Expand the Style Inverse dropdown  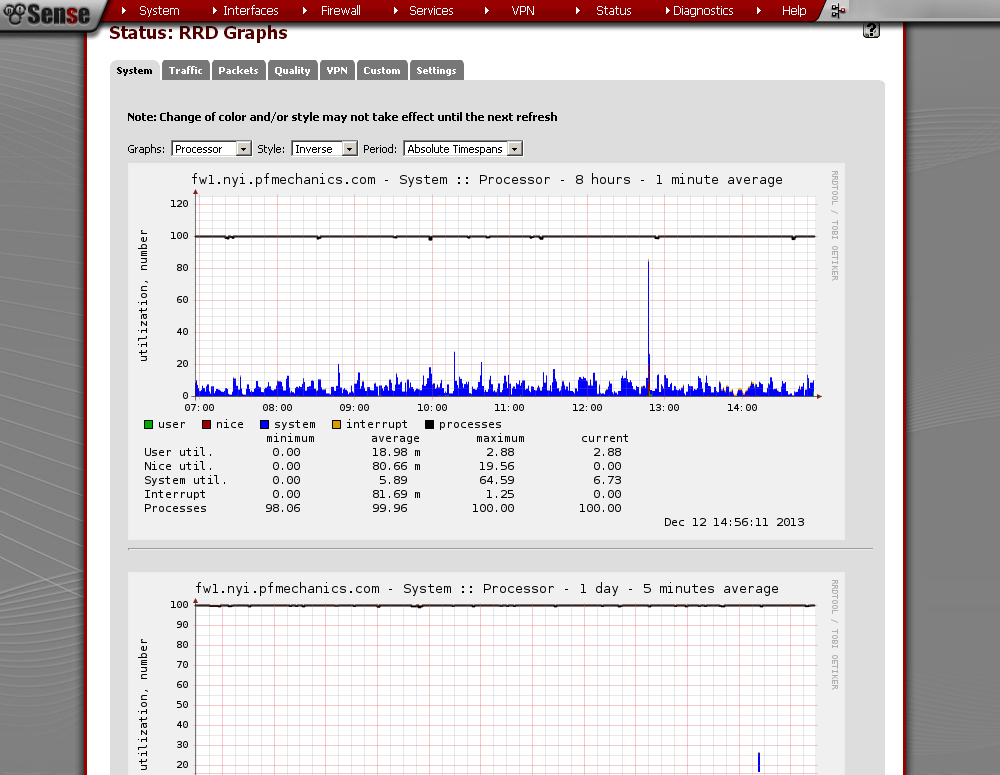(x=324, y=149)
